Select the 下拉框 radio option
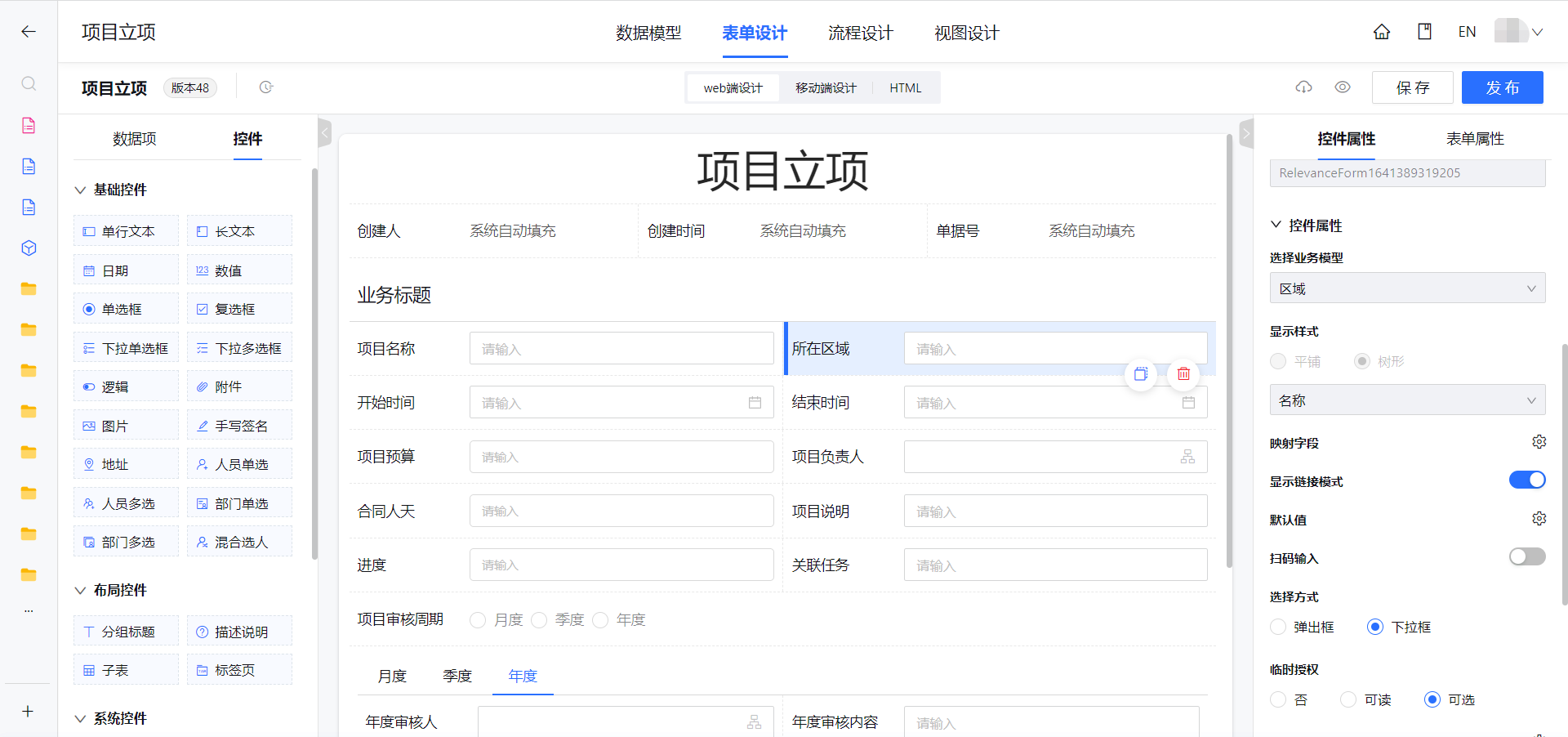Viewport: 1568px width, 737px height. 1375,627
